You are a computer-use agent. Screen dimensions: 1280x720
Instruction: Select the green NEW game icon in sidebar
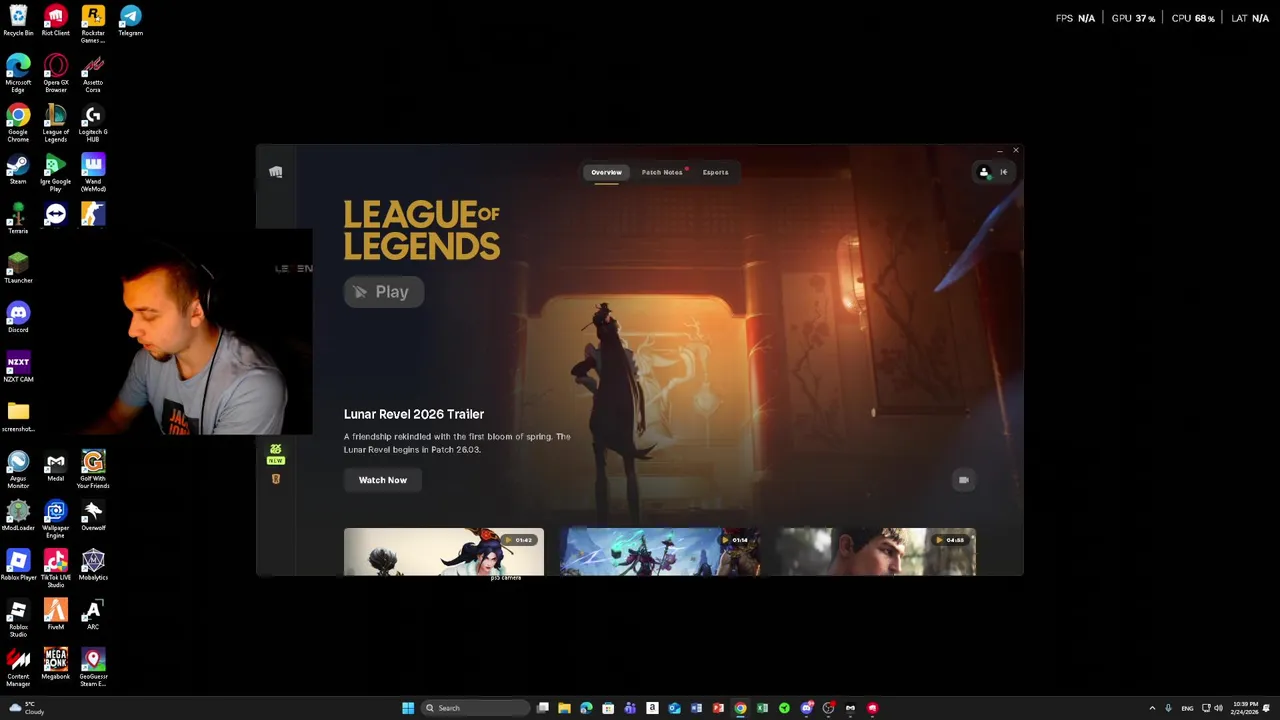coord(276,454)
